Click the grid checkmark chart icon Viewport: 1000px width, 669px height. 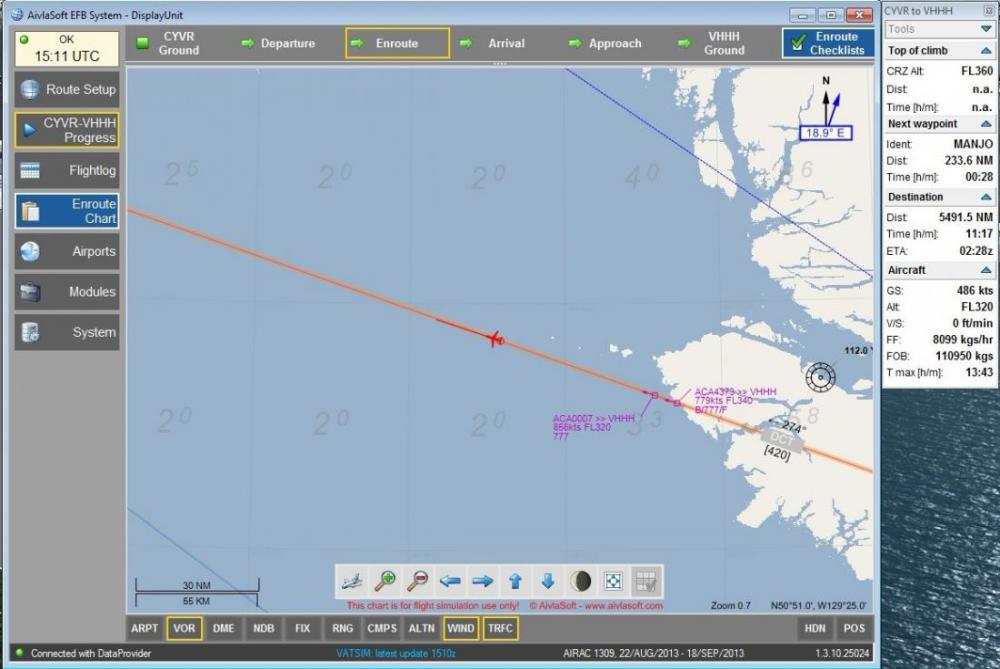[646, 581]
